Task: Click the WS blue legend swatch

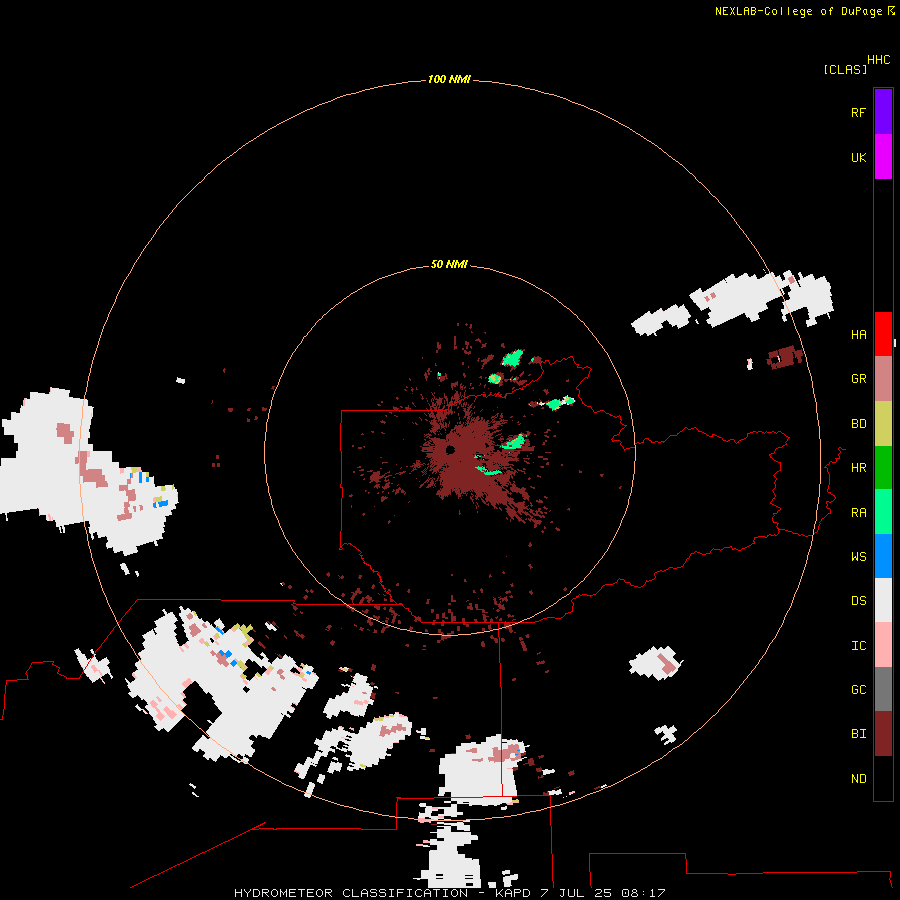Action: 883,556
